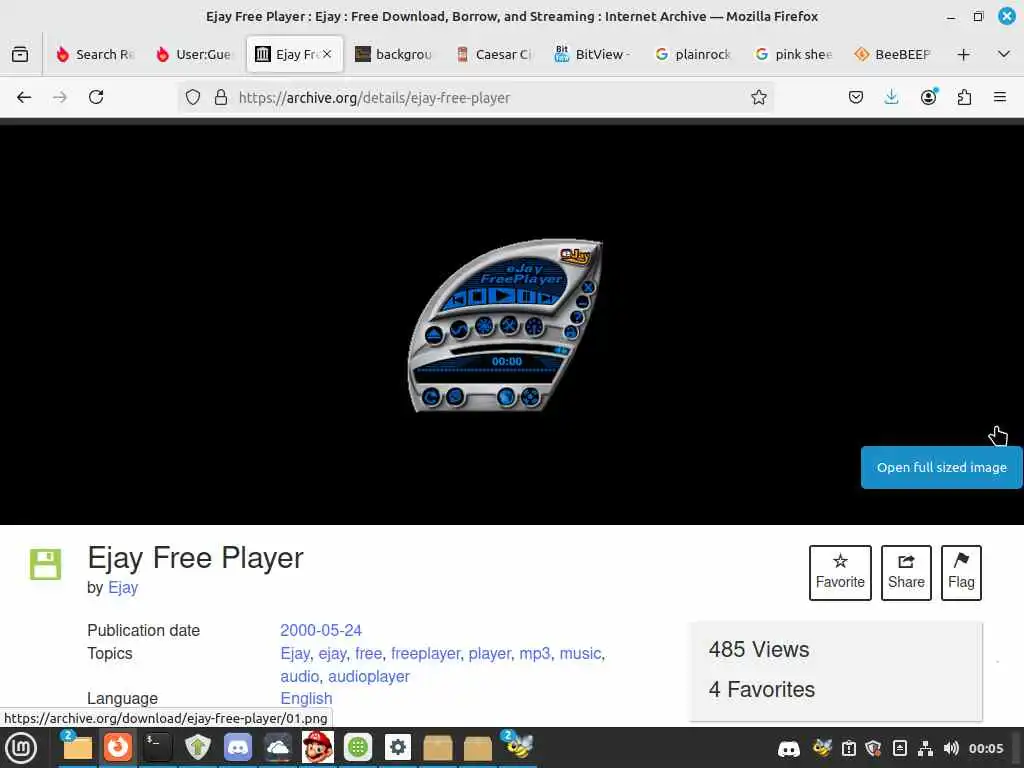Click the 2000-05-24 publication date link
Screen dimensions: 1024x768
(x=321, y=630)
